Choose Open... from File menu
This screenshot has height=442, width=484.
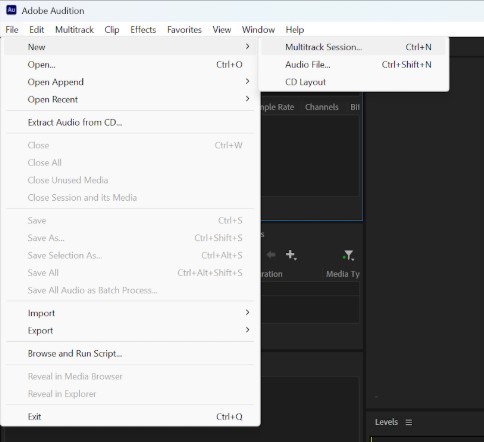tap(130, 64)
